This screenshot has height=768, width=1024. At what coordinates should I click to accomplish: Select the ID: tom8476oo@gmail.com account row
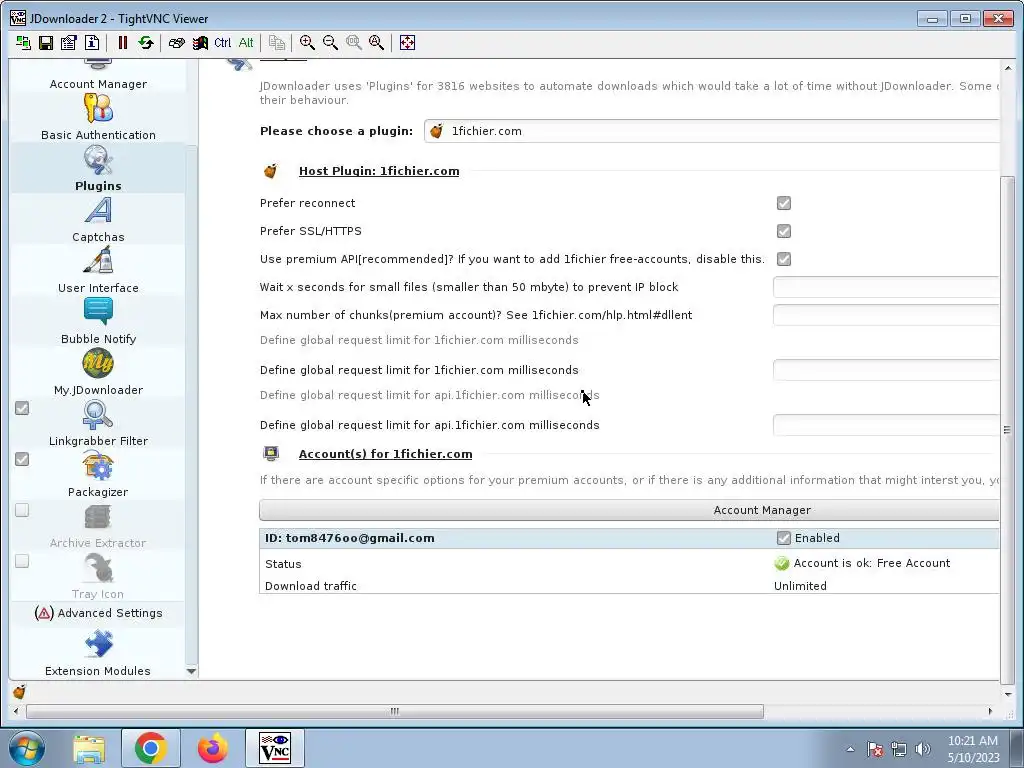630,538
